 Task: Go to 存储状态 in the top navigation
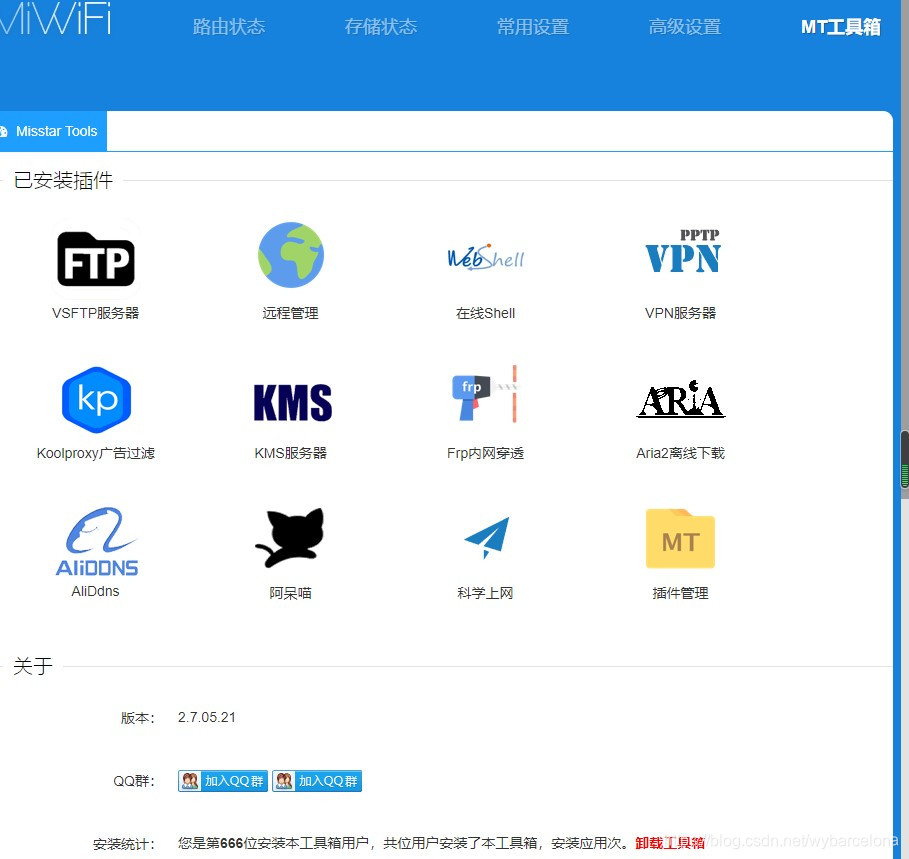pyautogui.click(x=381, y=27)
